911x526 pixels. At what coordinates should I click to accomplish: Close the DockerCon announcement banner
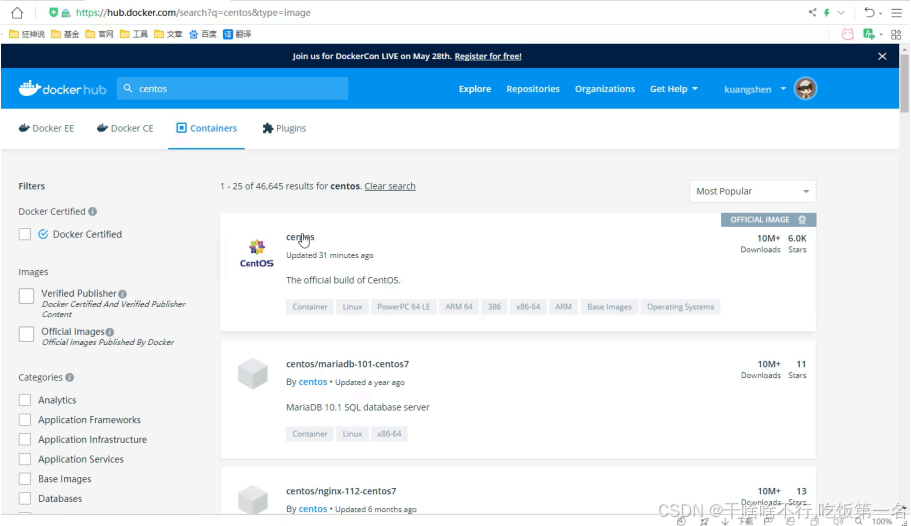(x=882, y=56)
